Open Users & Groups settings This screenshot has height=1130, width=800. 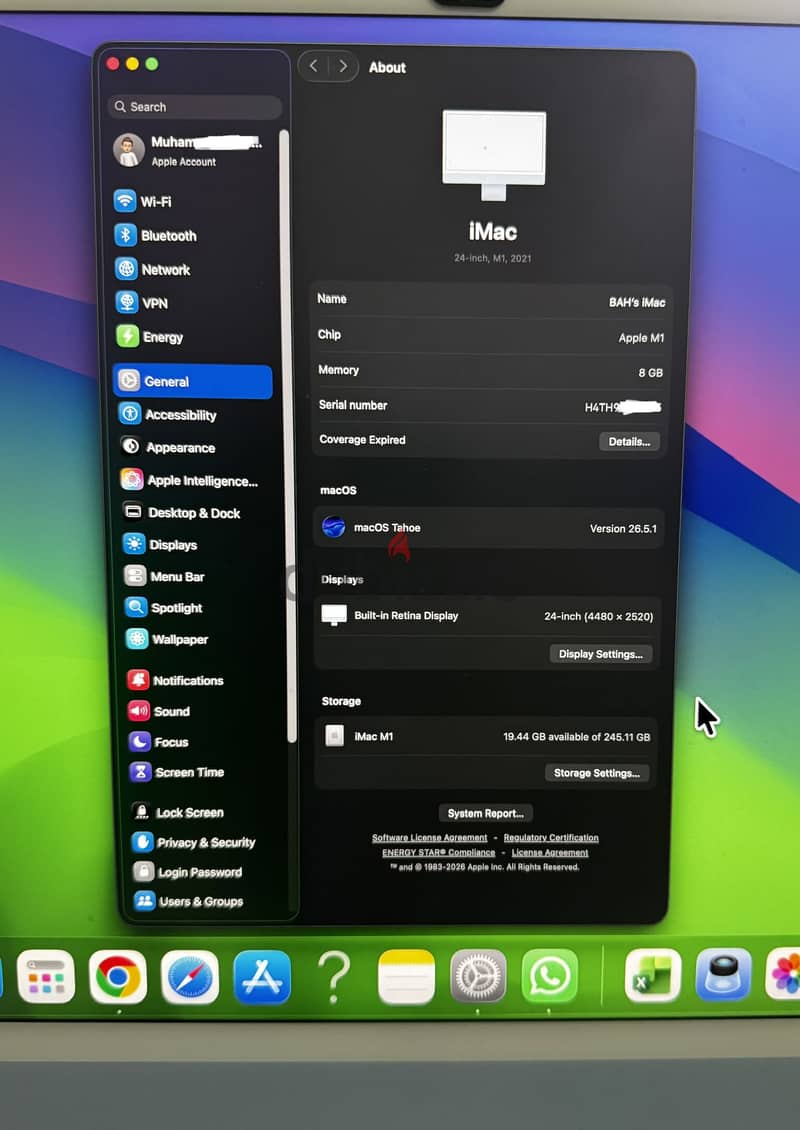click(x=190, y=901)
